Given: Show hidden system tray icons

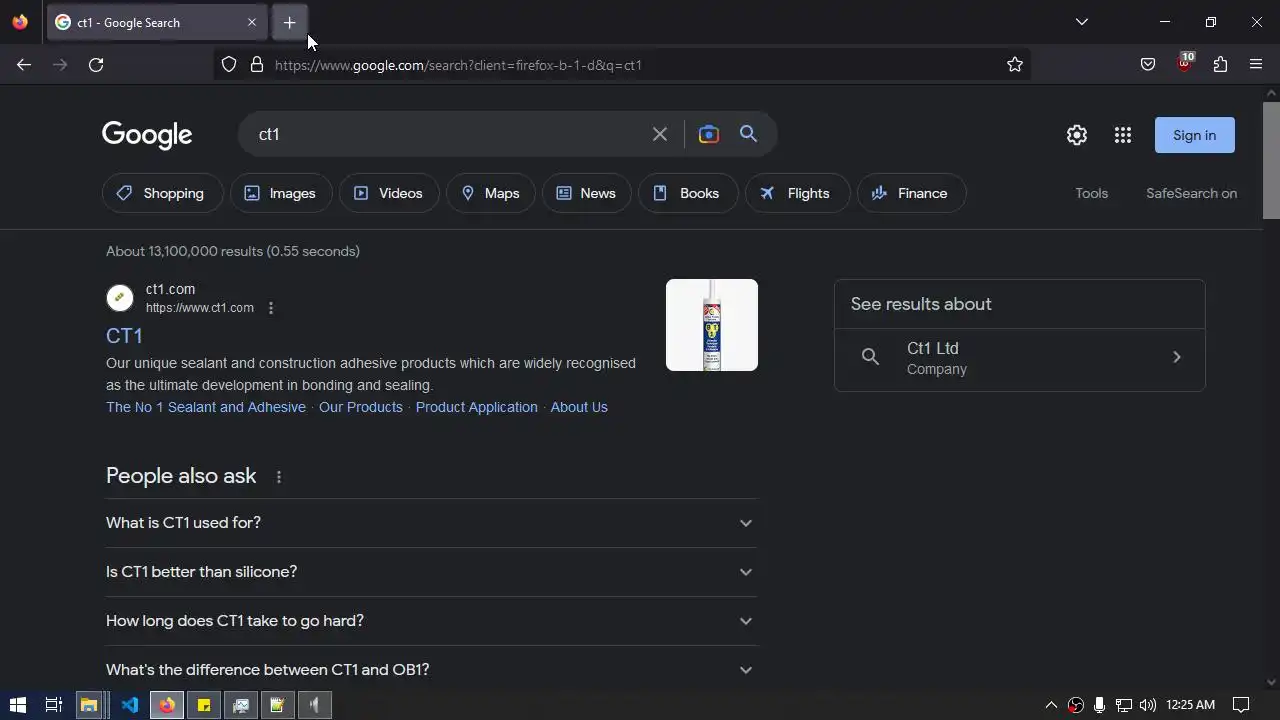Looking at the screenshot, I should [x=1051, y=705].
